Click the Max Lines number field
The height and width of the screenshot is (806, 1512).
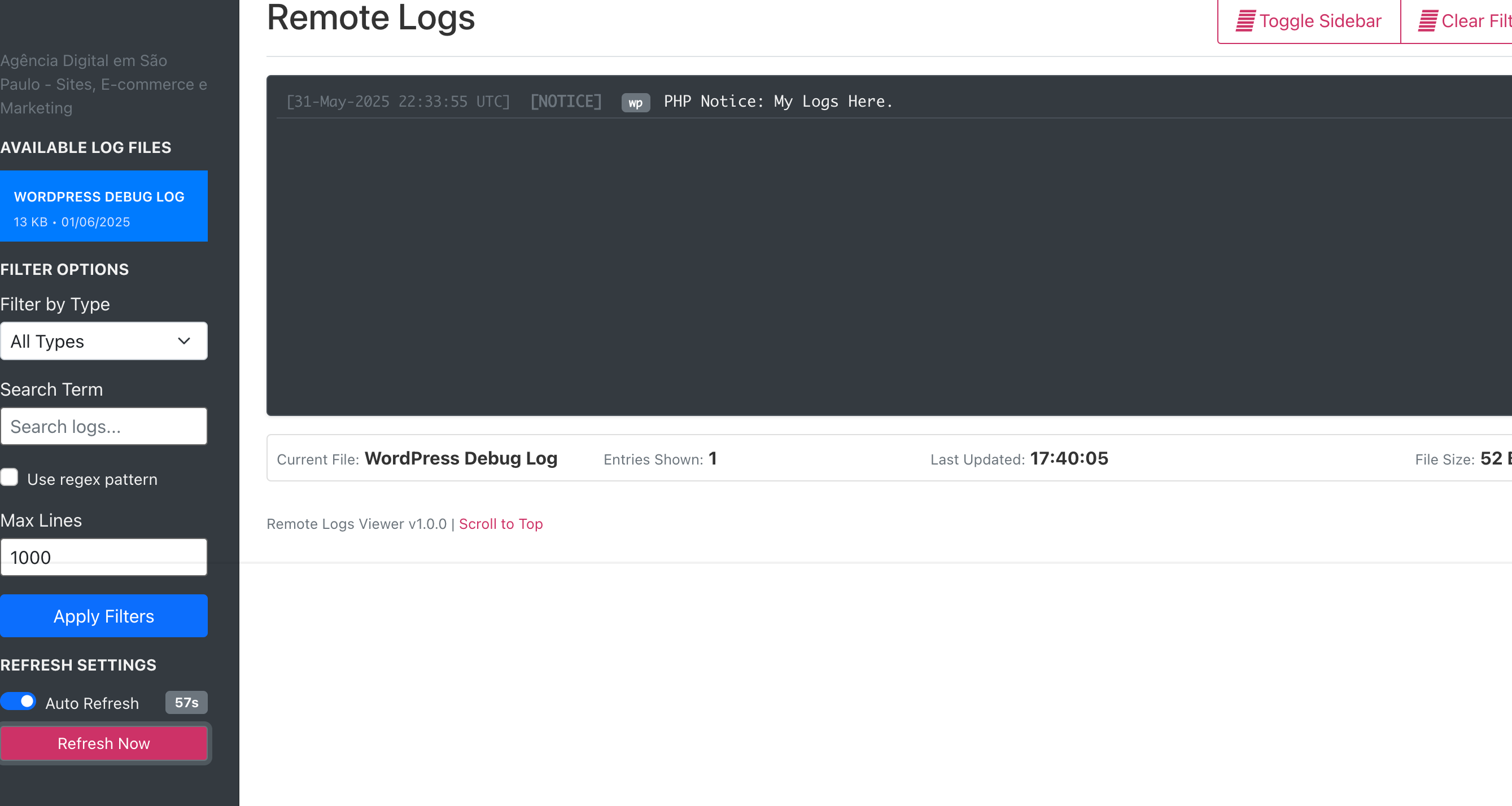[104, 557]
